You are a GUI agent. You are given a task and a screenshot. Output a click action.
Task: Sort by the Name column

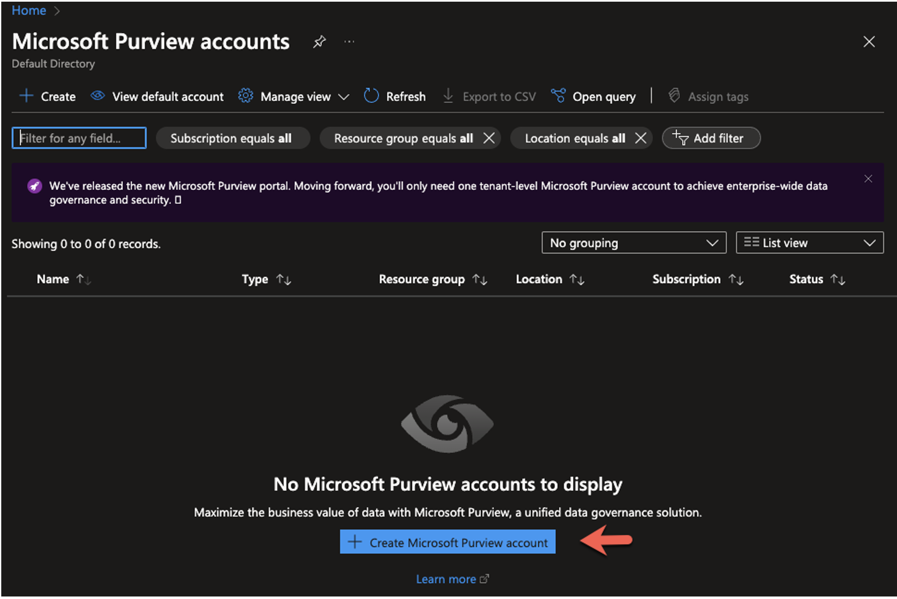coord(63,279)
